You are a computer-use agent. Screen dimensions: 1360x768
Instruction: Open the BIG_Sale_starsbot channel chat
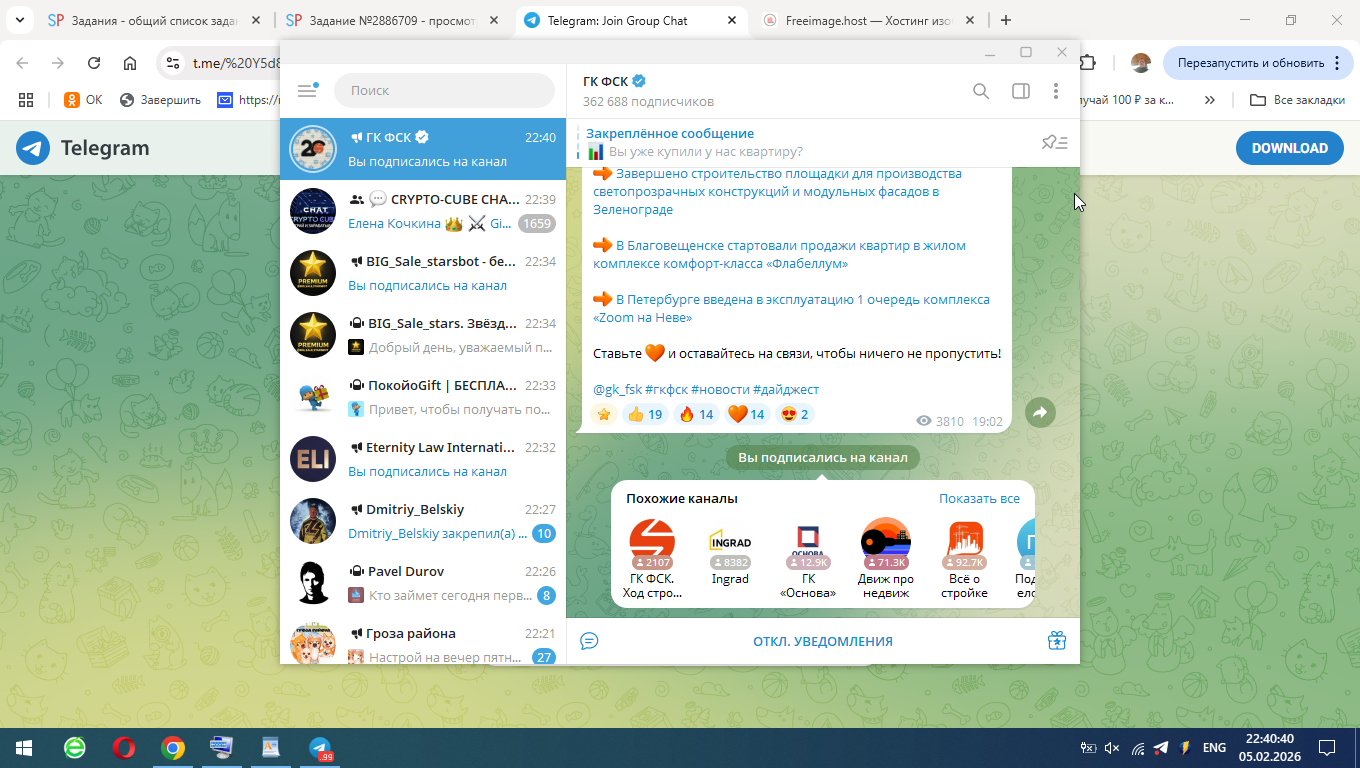tap(423, 273)
